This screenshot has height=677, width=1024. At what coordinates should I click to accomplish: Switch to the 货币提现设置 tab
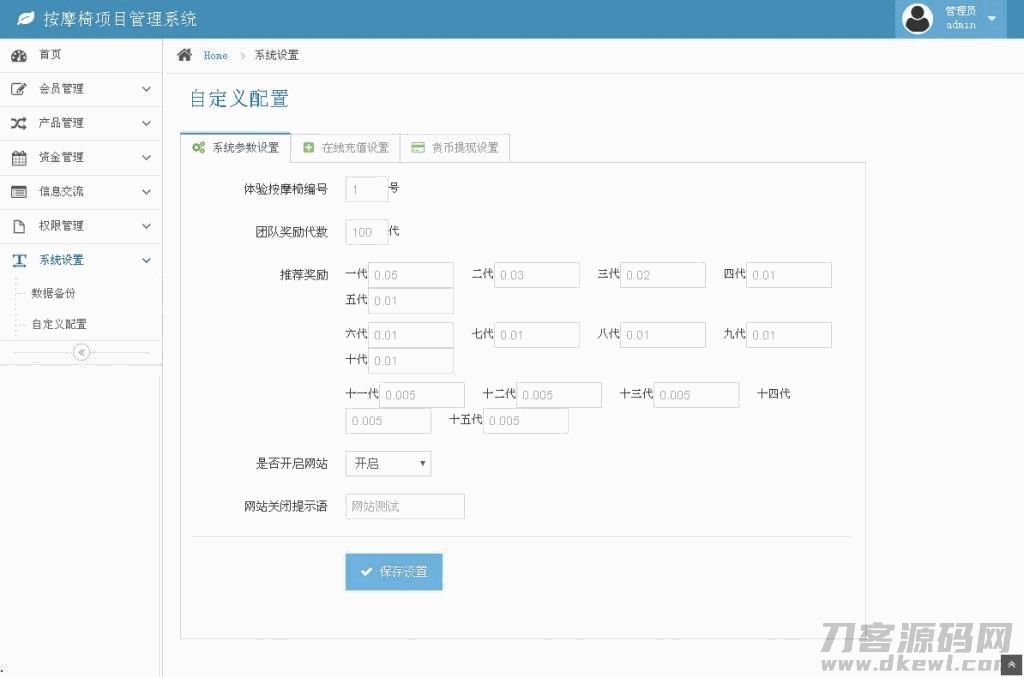[x=455, y=148]
